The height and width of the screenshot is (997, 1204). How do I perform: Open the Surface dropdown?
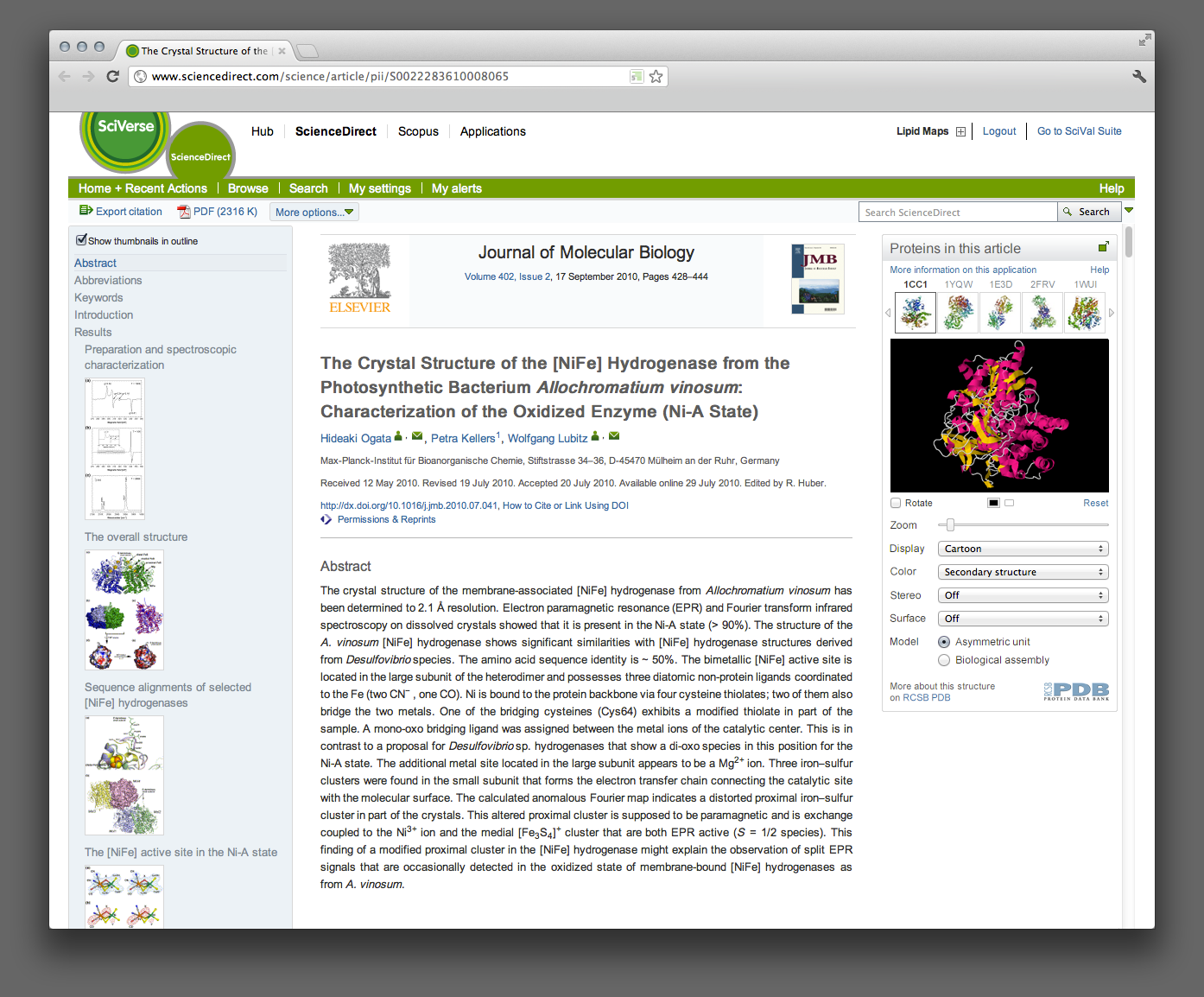(x=1023, y=619)
